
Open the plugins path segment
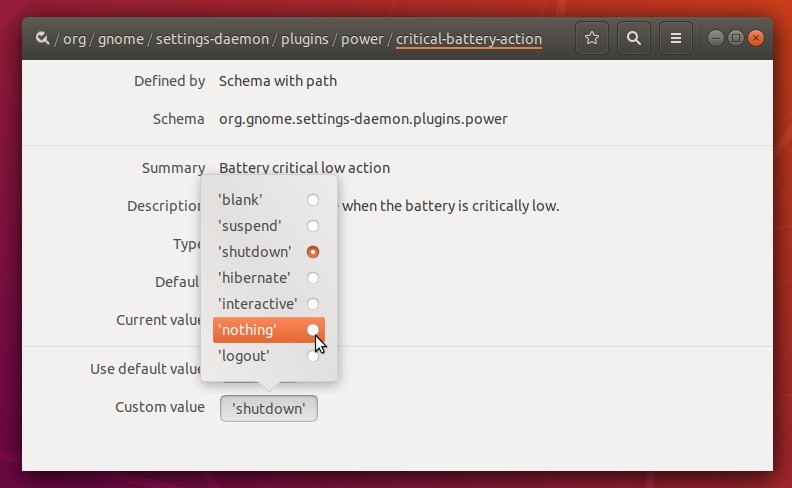(x=305, y=39)
